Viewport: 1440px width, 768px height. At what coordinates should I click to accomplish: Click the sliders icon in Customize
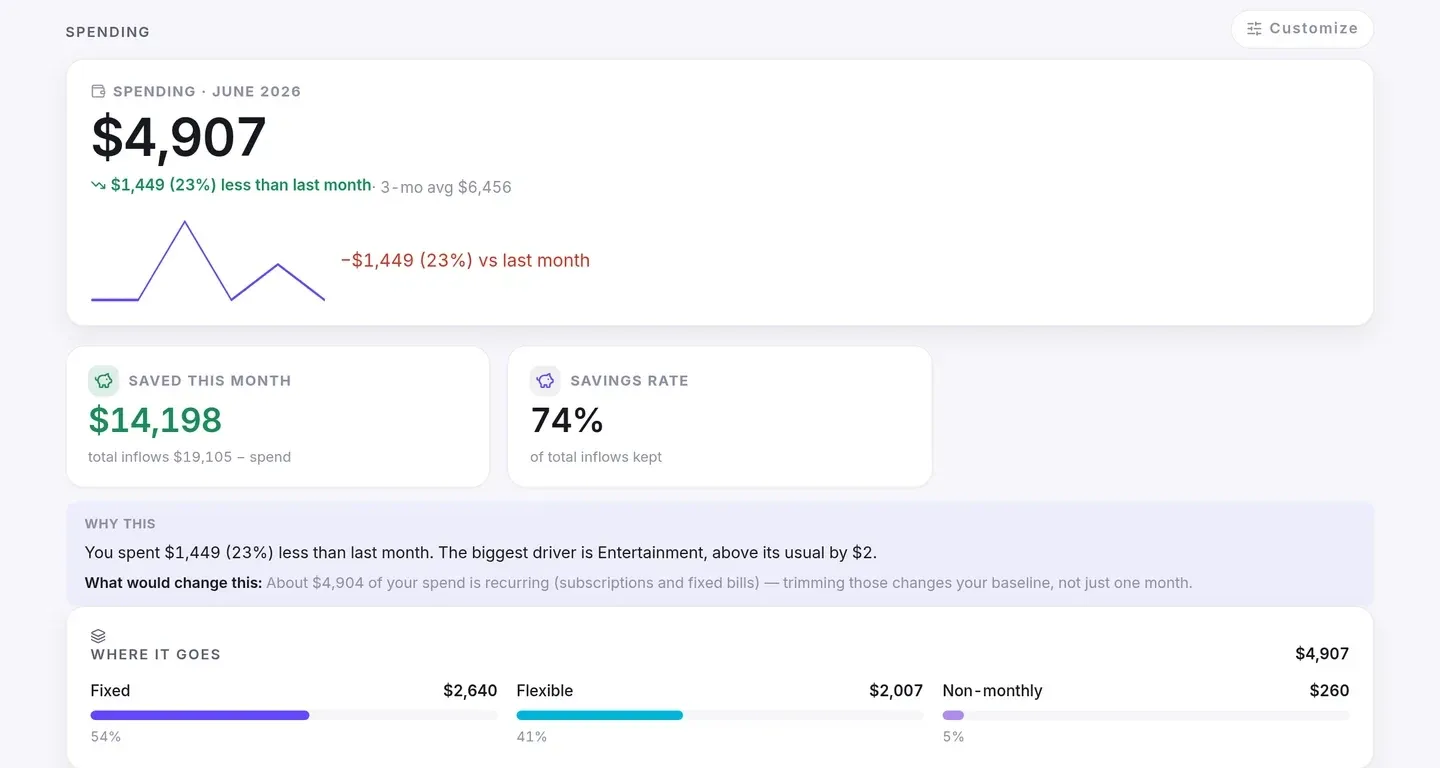[x=1254, y=29]
